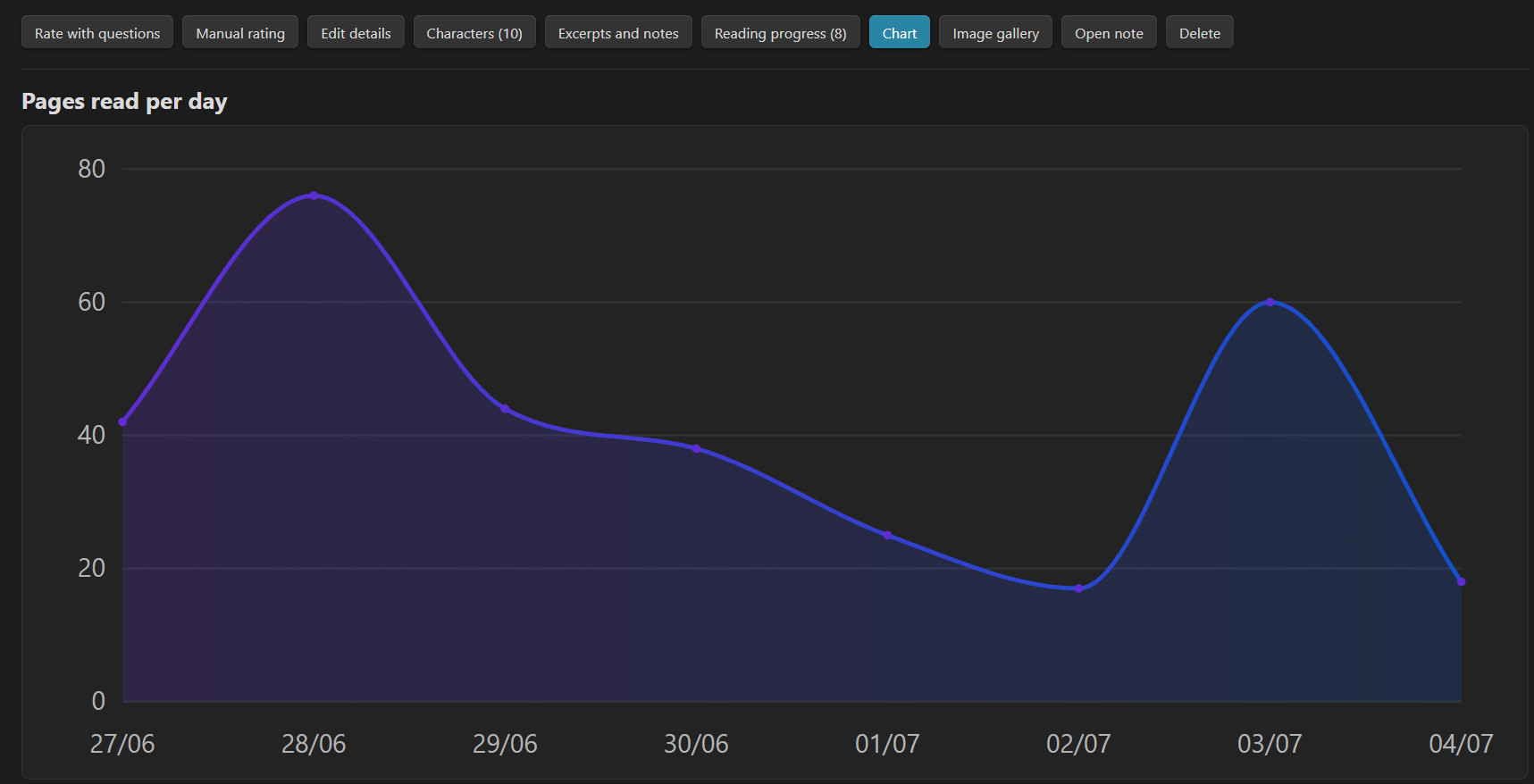Click the 02/07 x-axis label
Screen dimensions: 1534x784
[x=1078, y=744]
